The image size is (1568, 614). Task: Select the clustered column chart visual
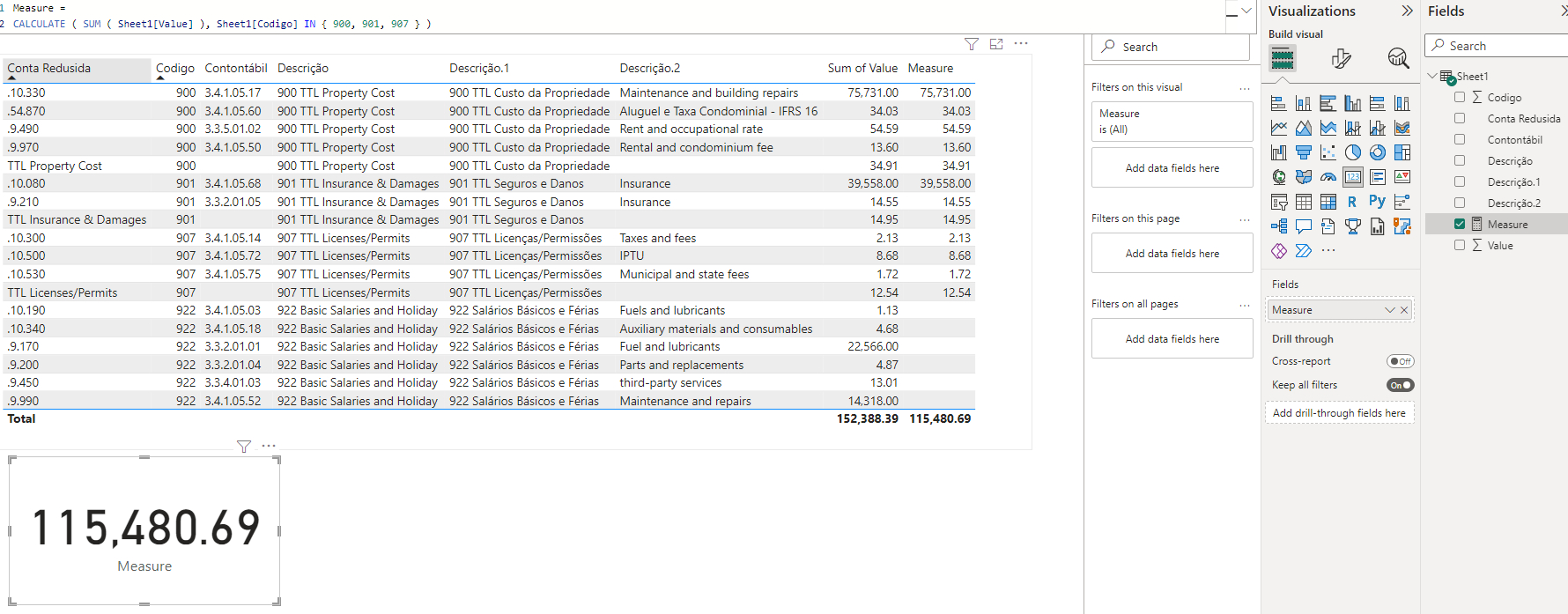click(1353, 104)
